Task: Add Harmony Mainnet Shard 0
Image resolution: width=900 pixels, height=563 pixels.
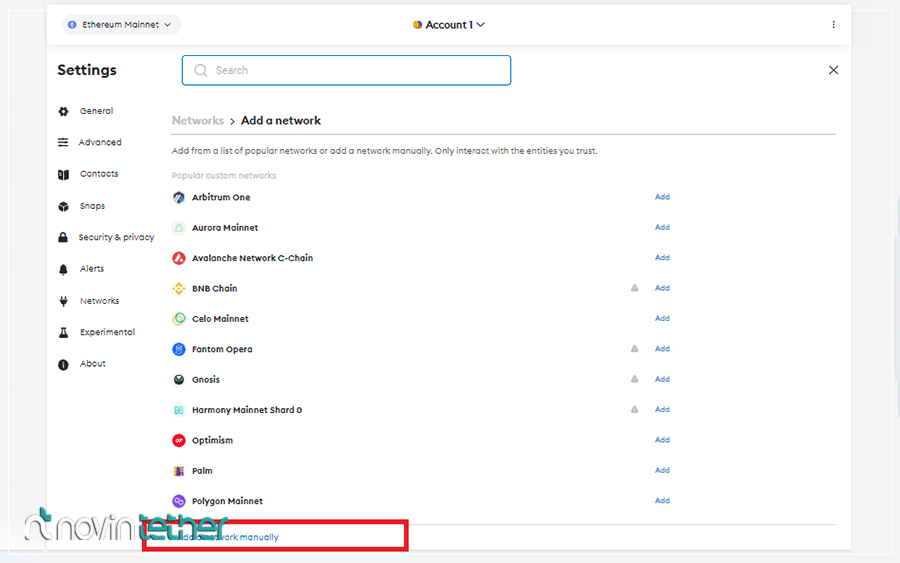Action: pos(662,410)
